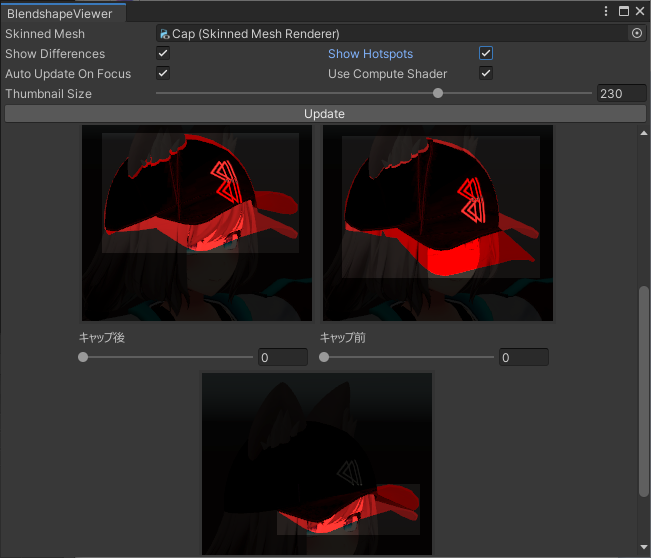This screenshot has width=651, height=558.
Task: Maximize the BlendshapeViewer window
Action: [624, 11]
